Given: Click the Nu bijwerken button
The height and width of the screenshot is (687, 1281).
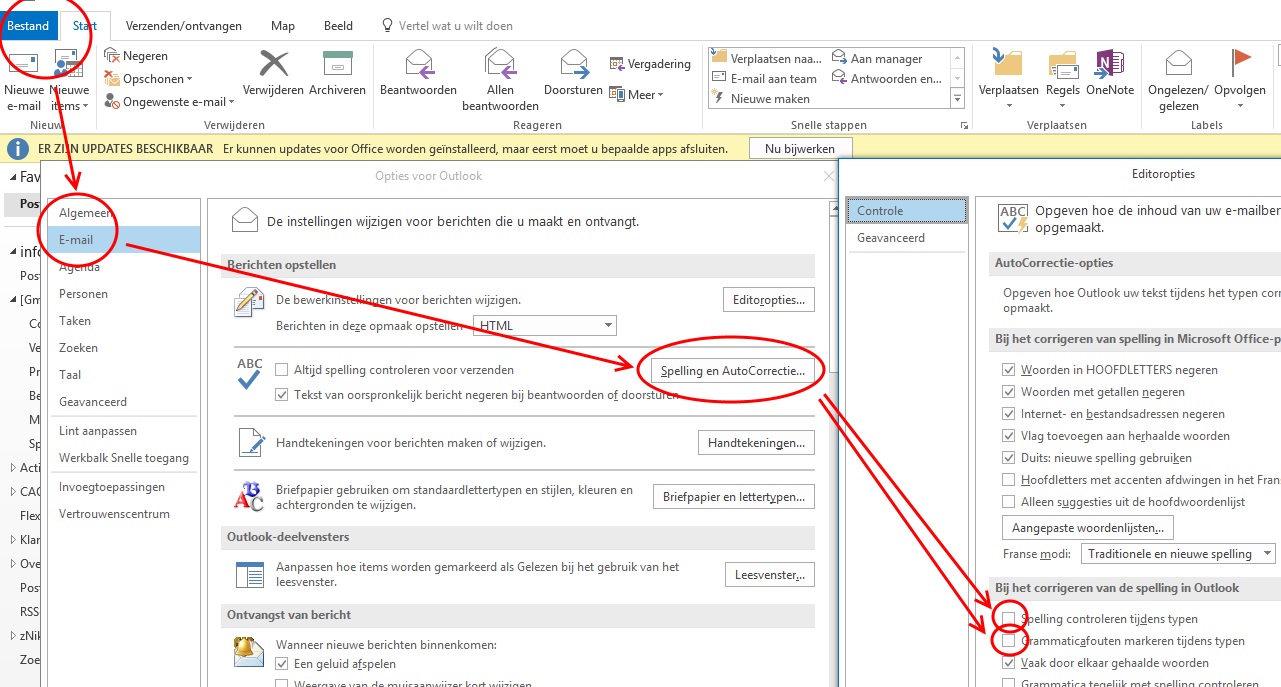Looking at the screenshot, I should pos(800,148).
